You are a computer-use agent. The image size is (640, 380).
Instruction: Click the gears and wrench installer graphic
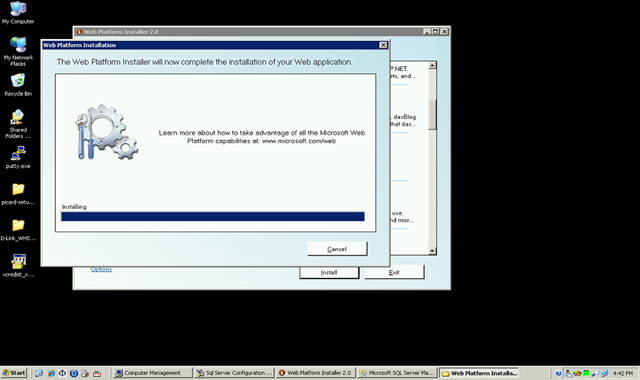tap(107, 132)
